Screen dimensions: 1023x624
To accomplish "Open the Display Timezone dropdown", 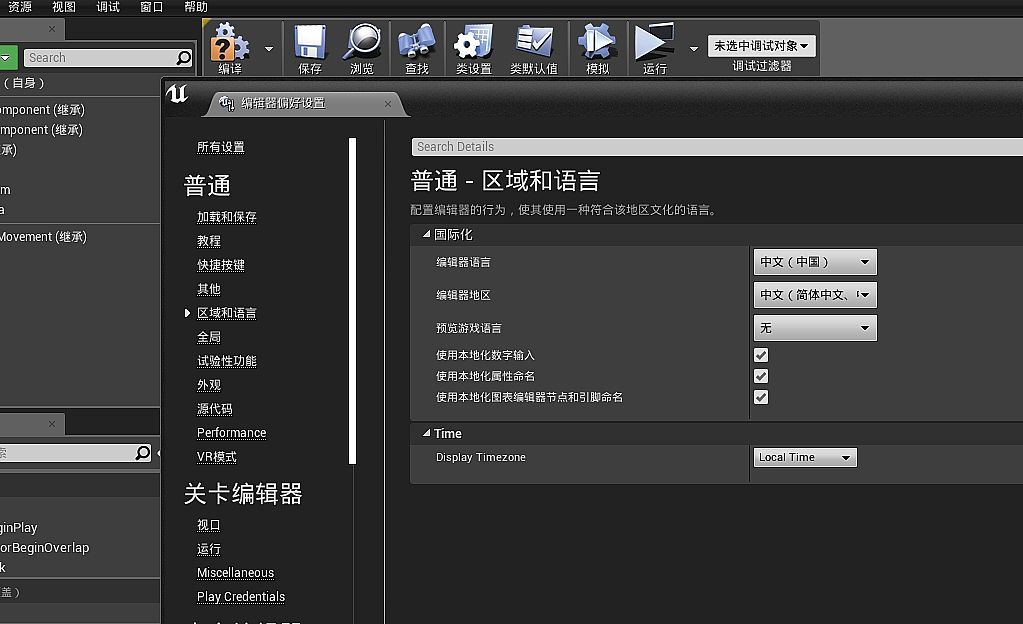I will click(804, 457).
